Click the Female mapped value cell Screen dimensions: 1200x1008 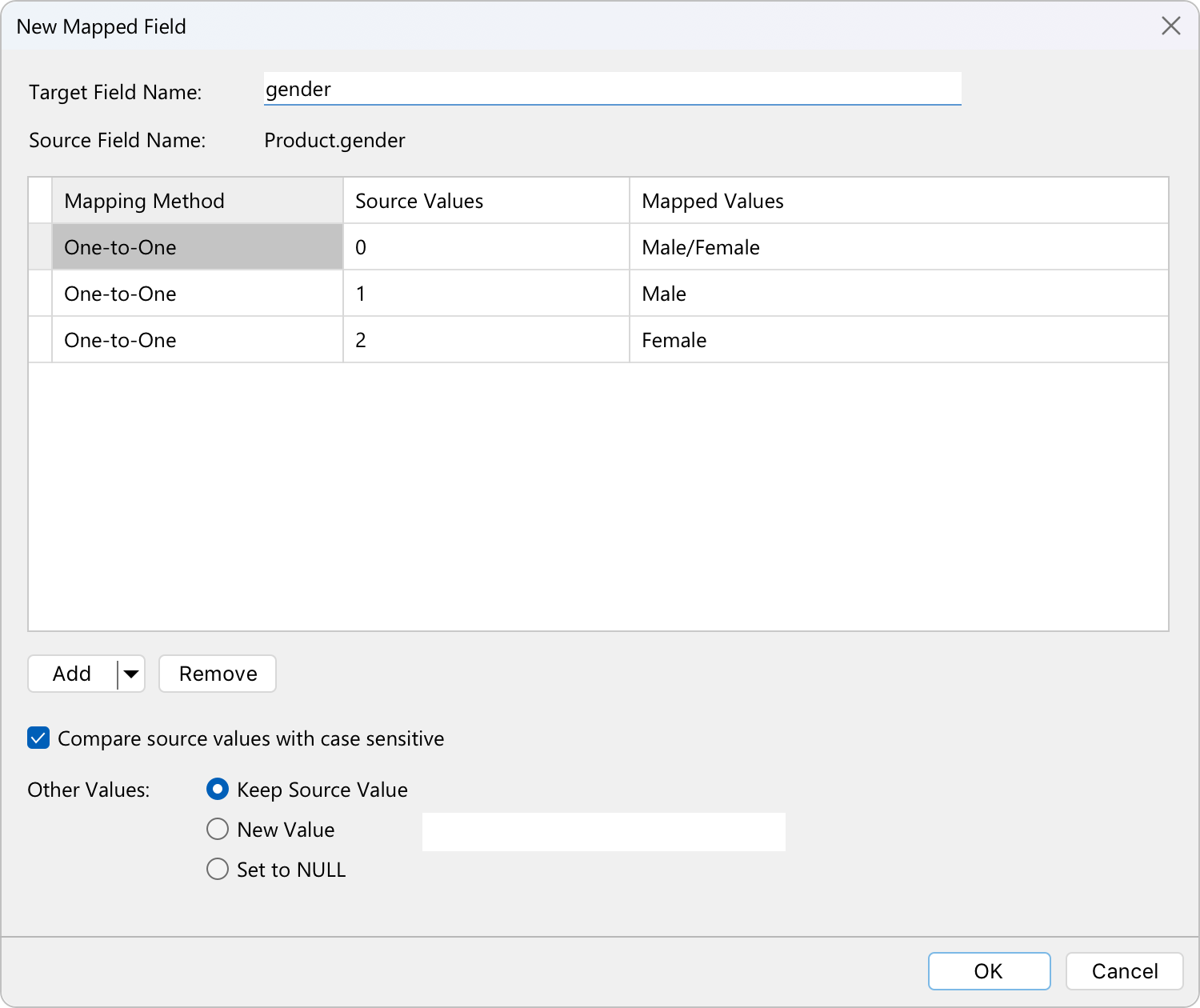(x=898, y=340)
